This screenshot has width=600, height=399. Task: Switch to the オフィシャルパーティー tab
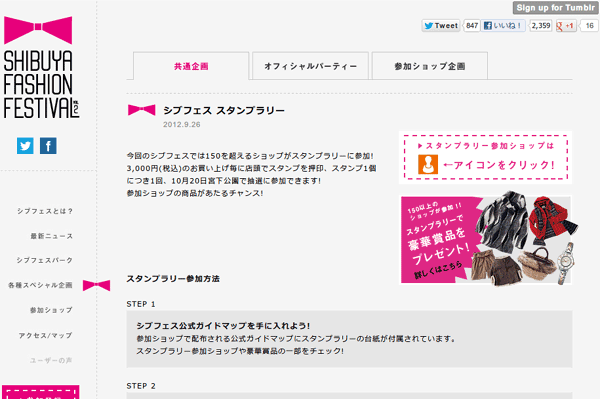coord(310,66)
